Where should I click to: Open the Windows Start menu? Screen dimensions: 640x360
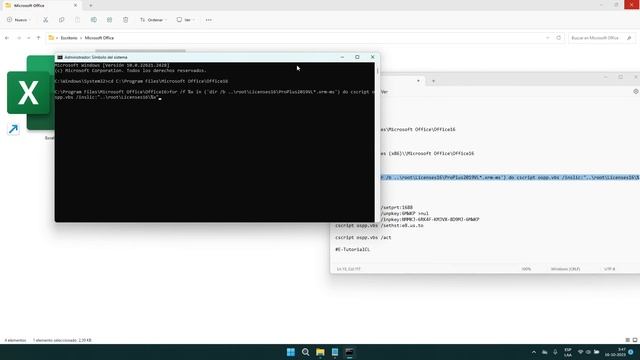pyautogui.click(x=291, y=352)
